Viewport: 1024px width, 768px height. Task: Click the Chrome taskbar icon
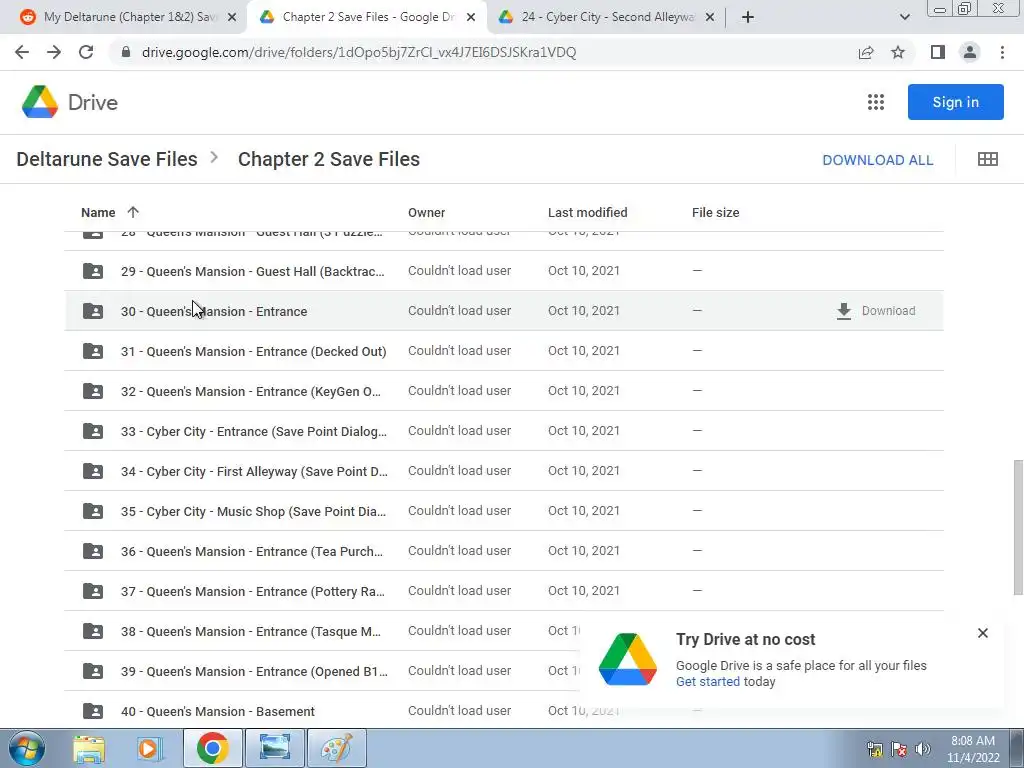pos(212,748)
